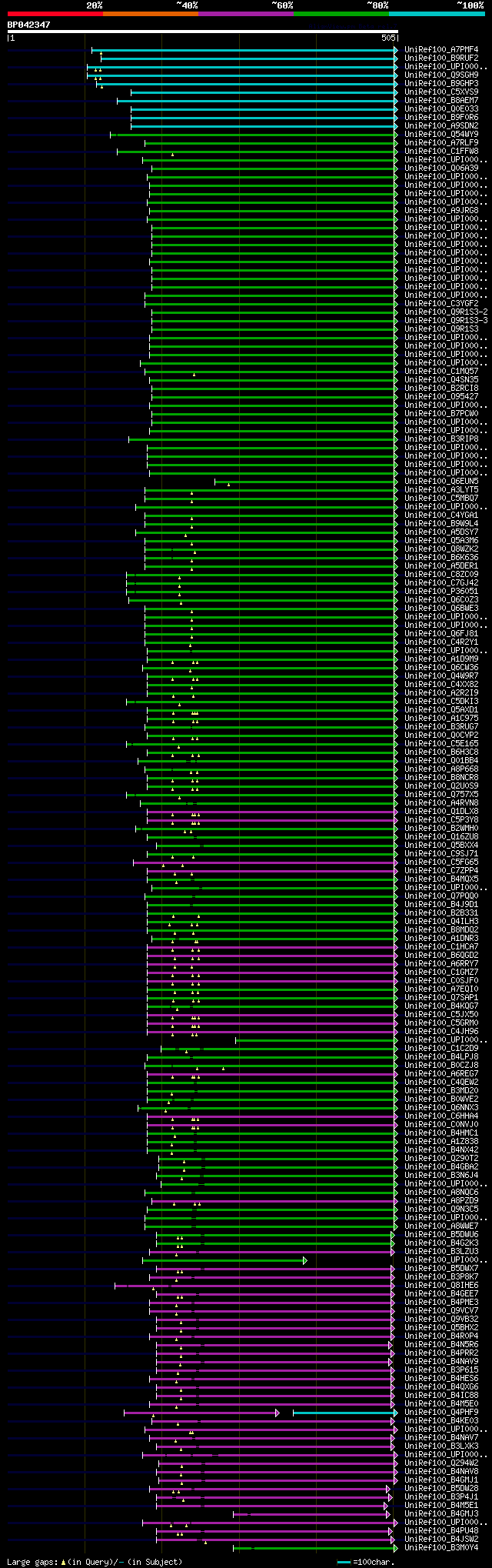Click the purple ~60% identity legend segment
The height and width of the screenshot is (1568, 492).
tap(245, 14)
